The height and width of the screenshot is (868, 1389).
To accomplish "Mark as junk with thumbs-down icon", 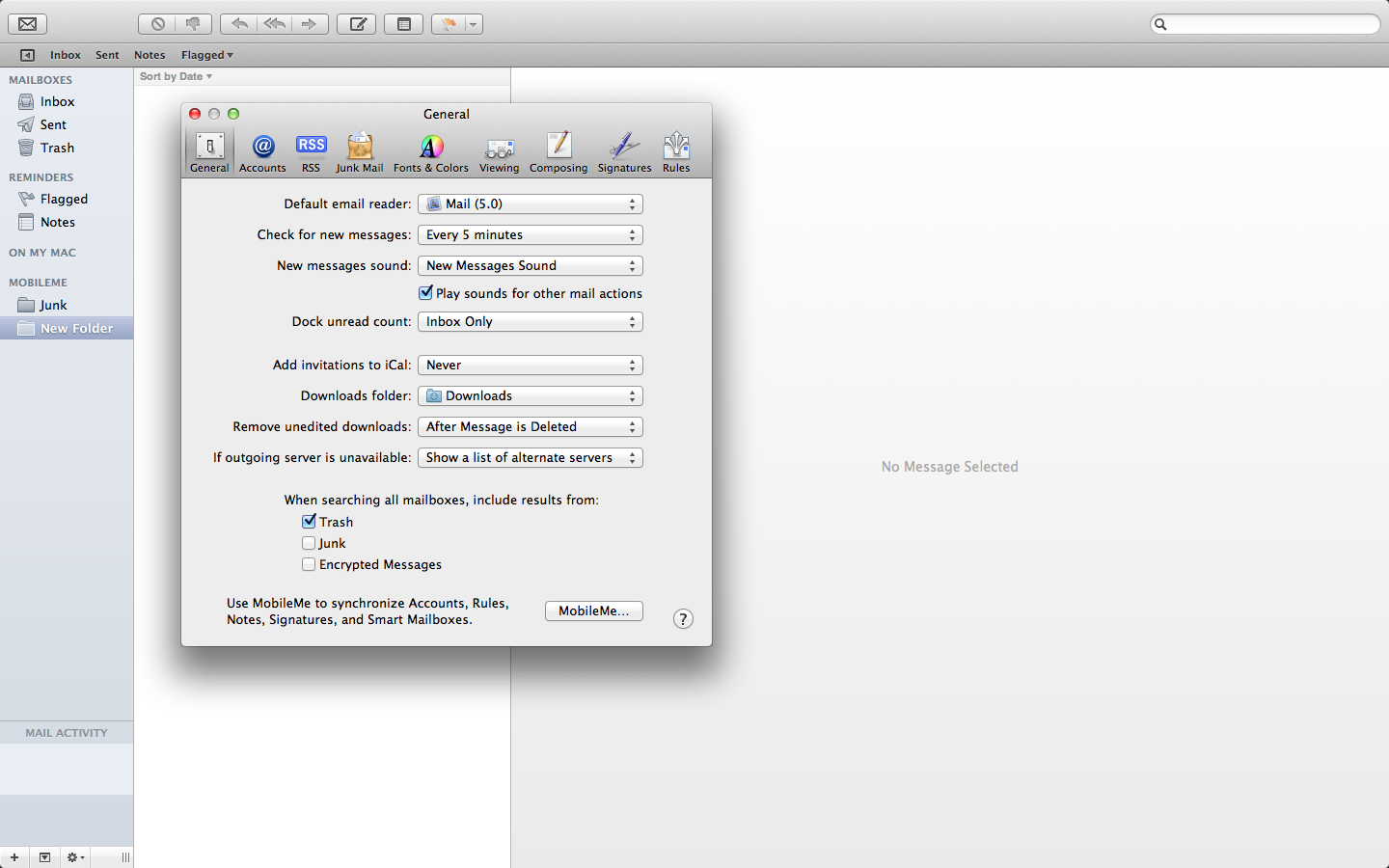I will (193, 24).
